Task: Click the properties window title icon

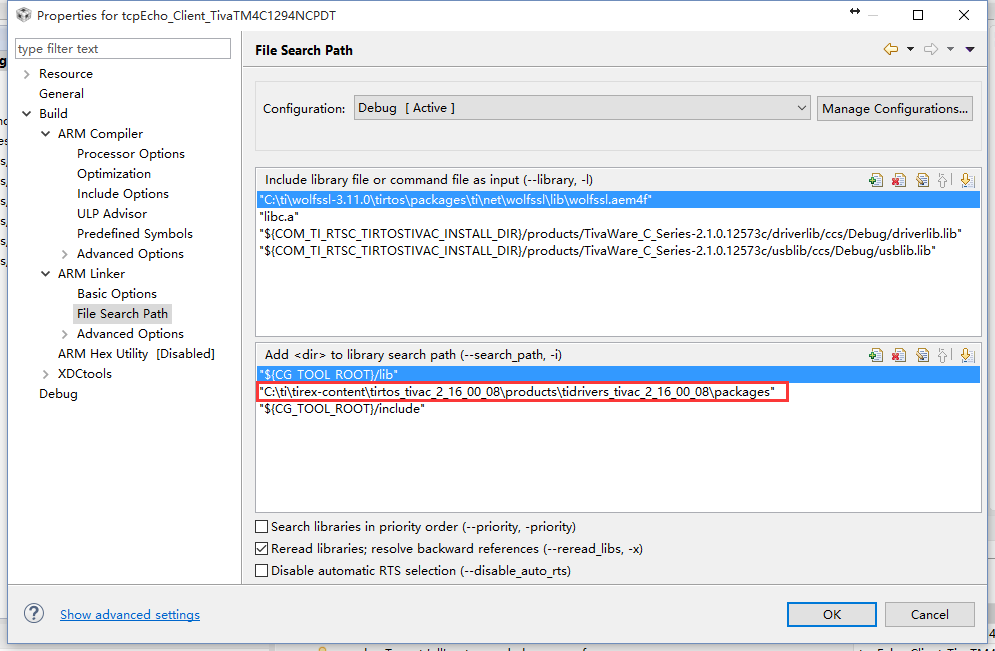Action: [x=23, y=15]
